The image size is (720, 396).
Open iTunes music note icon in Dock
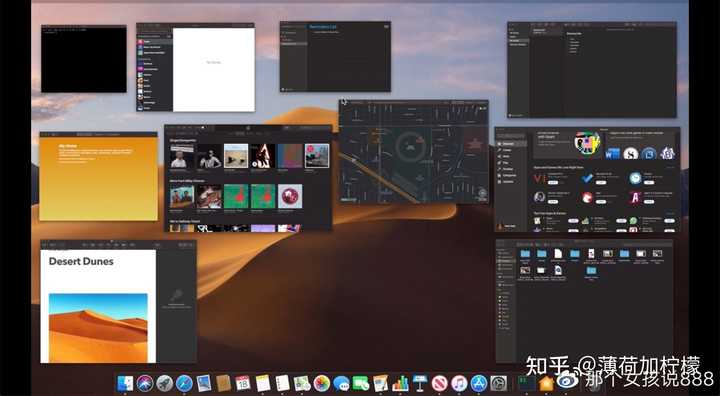(x=459, y=383)
